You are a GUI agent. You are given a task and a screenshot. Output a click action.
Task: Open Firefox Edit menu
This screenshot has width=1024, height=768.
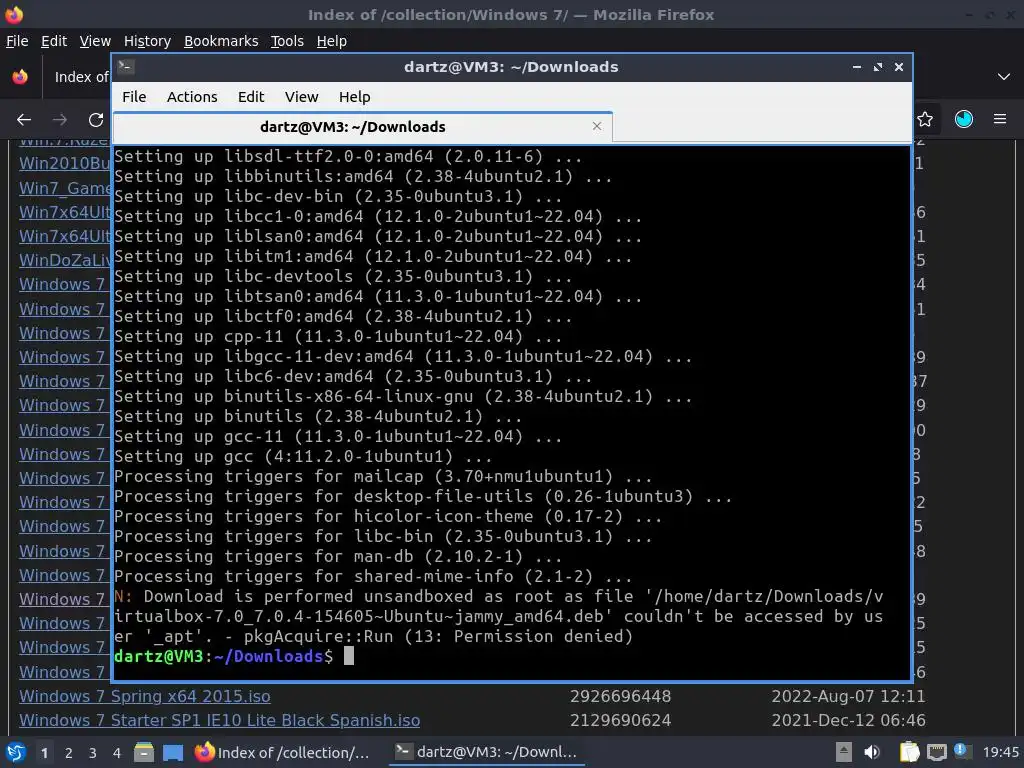(54, 41)
